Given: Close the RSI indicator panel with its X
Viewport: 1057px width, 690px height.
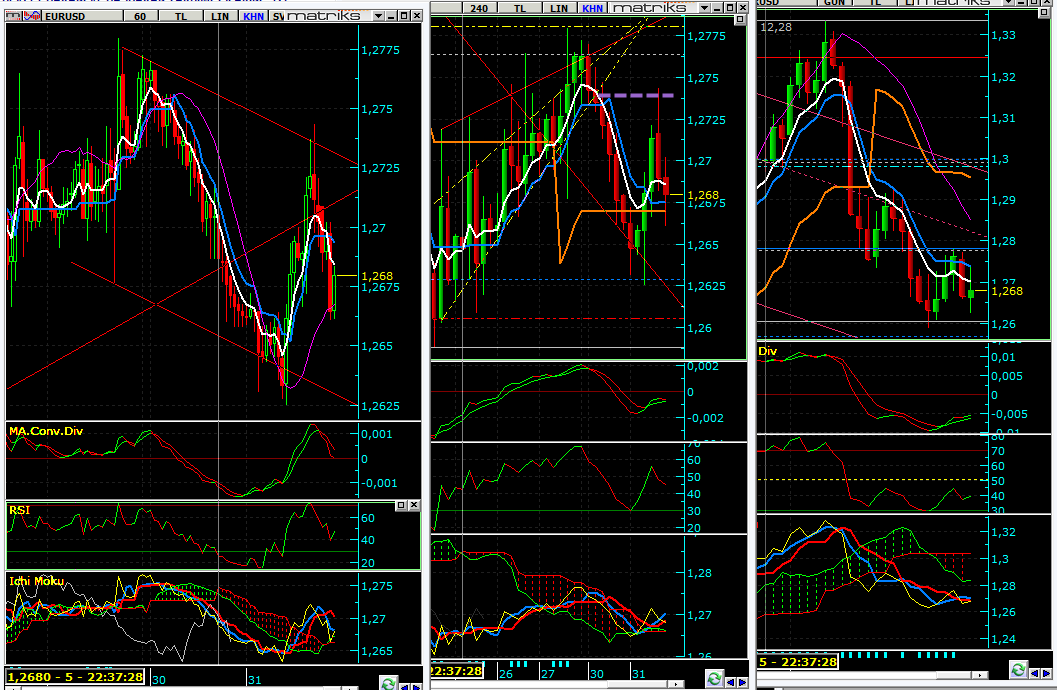Looking at the screenshot, I should [x=413, y=507].
